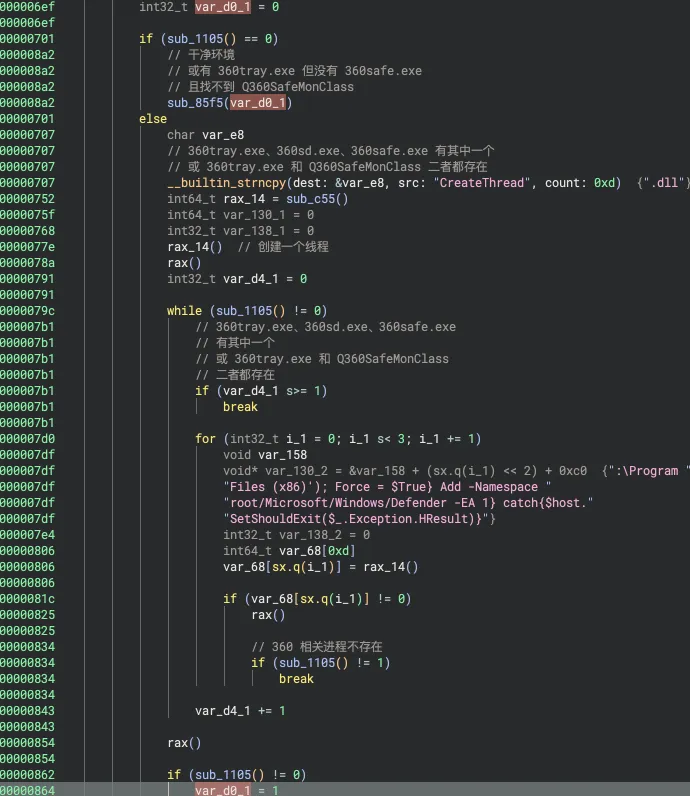This screenshot has width=690, height=796.
Task: Click the 'var_d4_1 += 1' statement
Action: click(x=240, y=711)
